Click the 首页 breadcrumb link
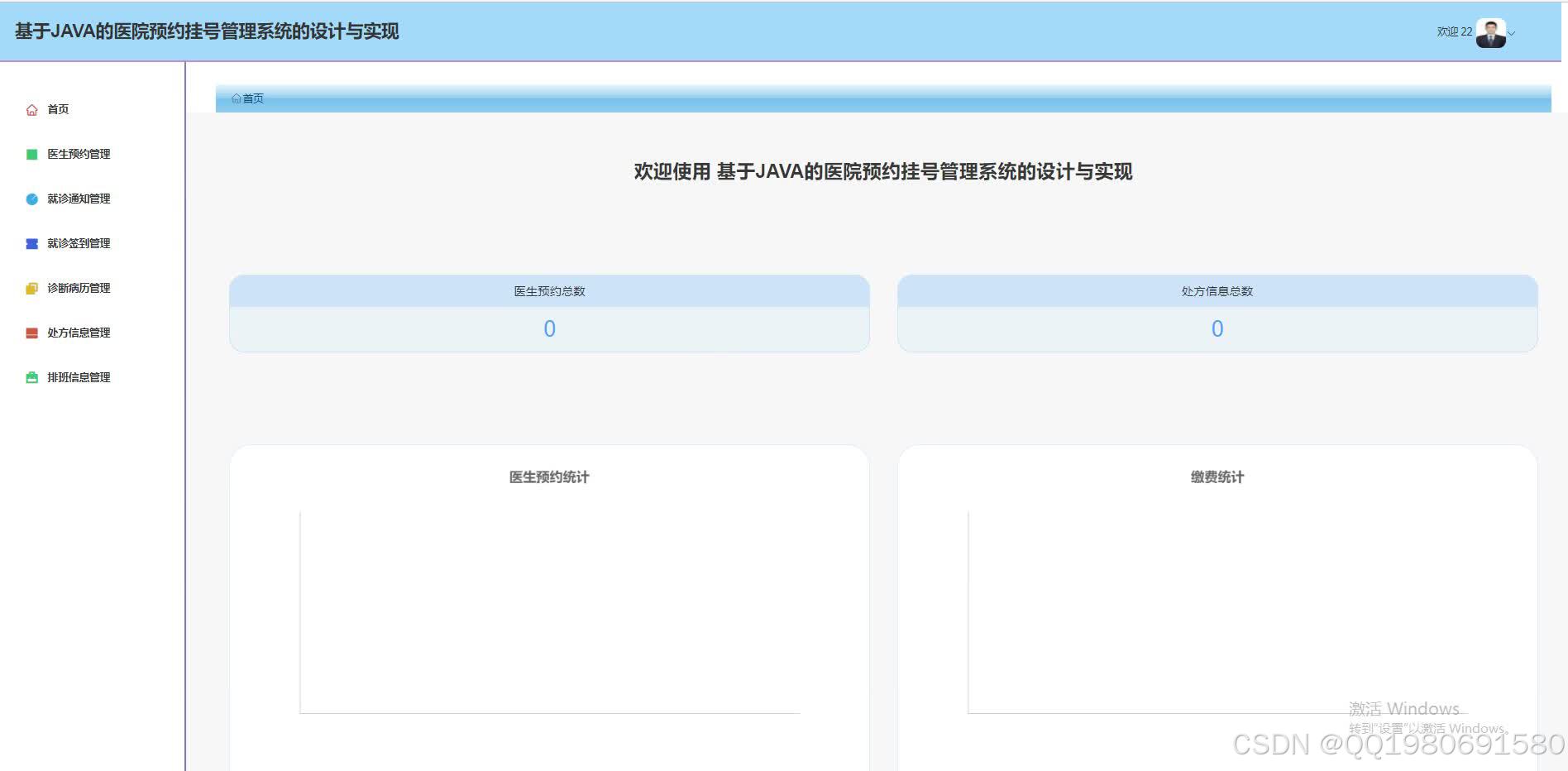1568x771 pixels. 252,98
